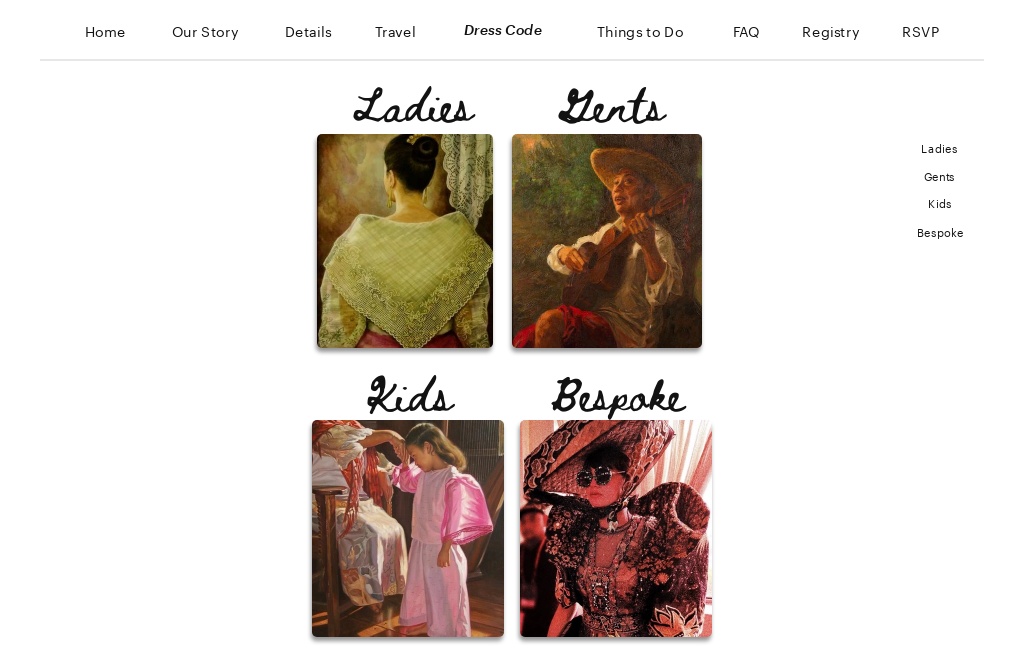Go to the Our Story page

[x=205, y=32]
